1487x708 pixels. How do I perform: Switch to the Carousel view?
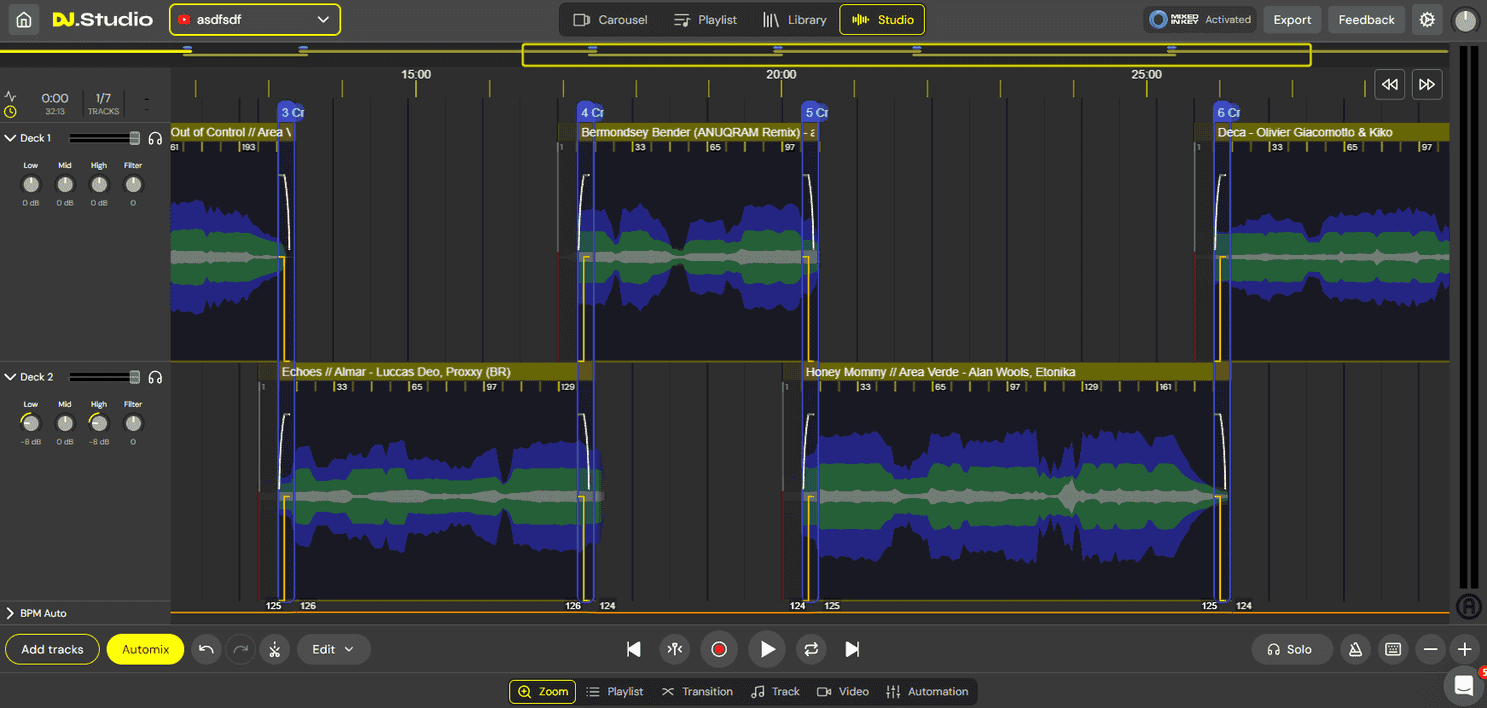coord(610,19)
